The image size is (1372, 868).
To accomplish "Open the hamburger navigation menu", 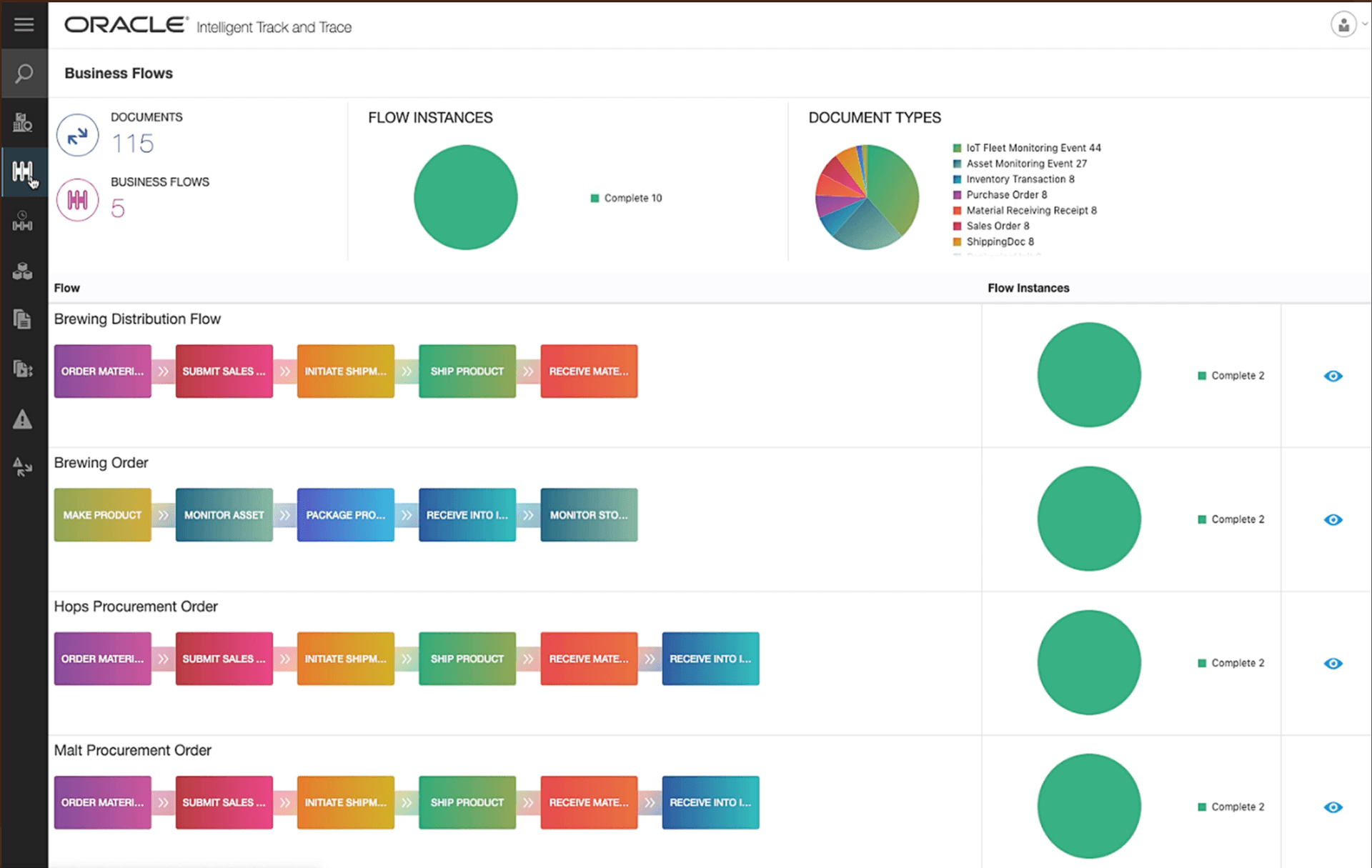I will [x=24, y=24].
